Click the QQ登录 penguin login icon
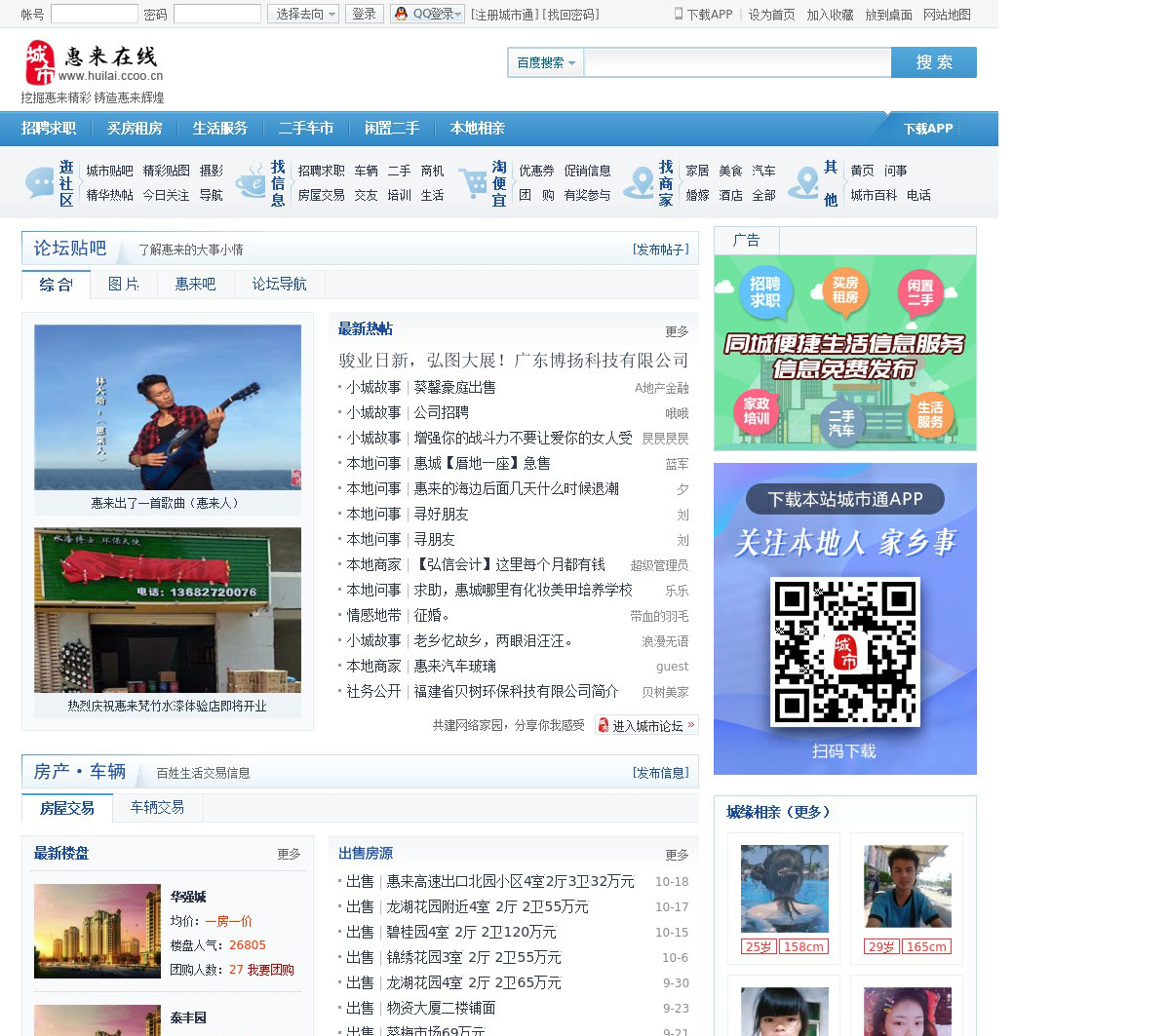Viewport: 1170px width, 1036px height. pyautogui.click(x=401, y=14)
